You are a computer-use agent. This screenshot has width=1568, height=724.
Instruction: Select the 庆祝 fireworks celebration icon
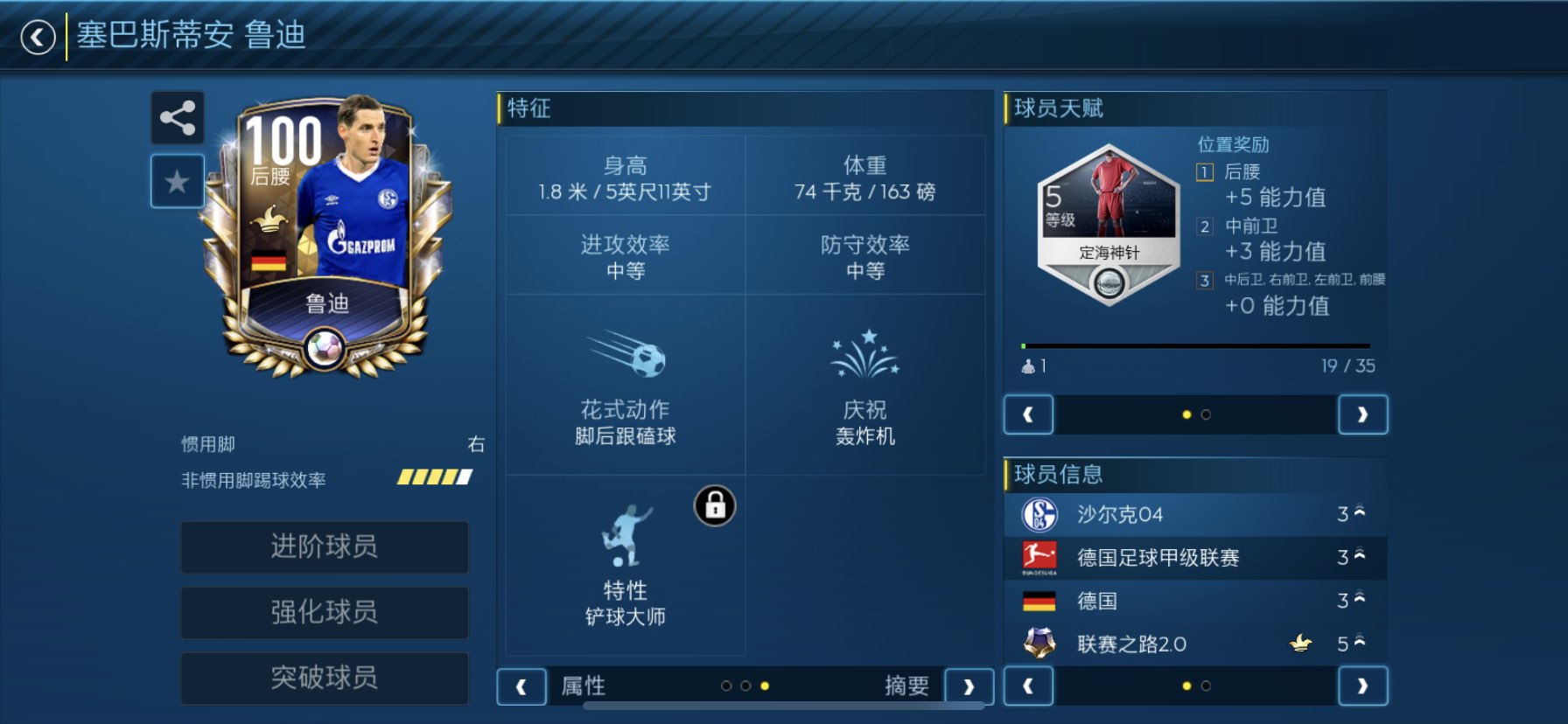pos(865,354)
